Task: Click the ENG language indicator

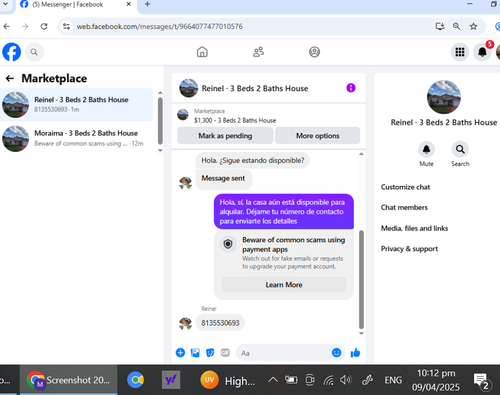Action: (393, 380)
